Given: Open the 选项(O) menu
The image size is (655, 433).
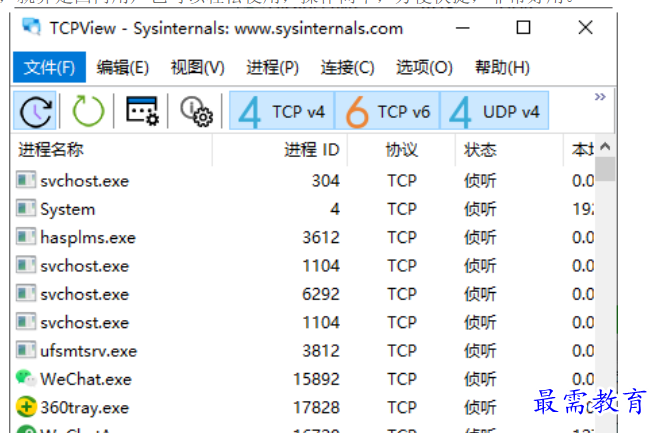Looking at the screenshot, I should [424, 67].
